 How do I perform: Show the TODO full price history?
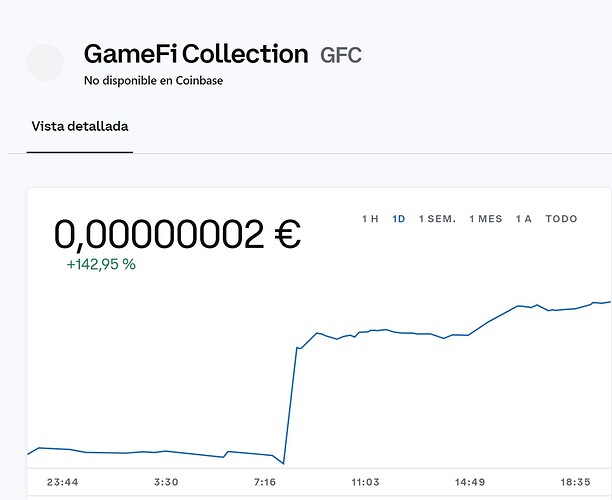pyautogui.click(x=561, y=219)
